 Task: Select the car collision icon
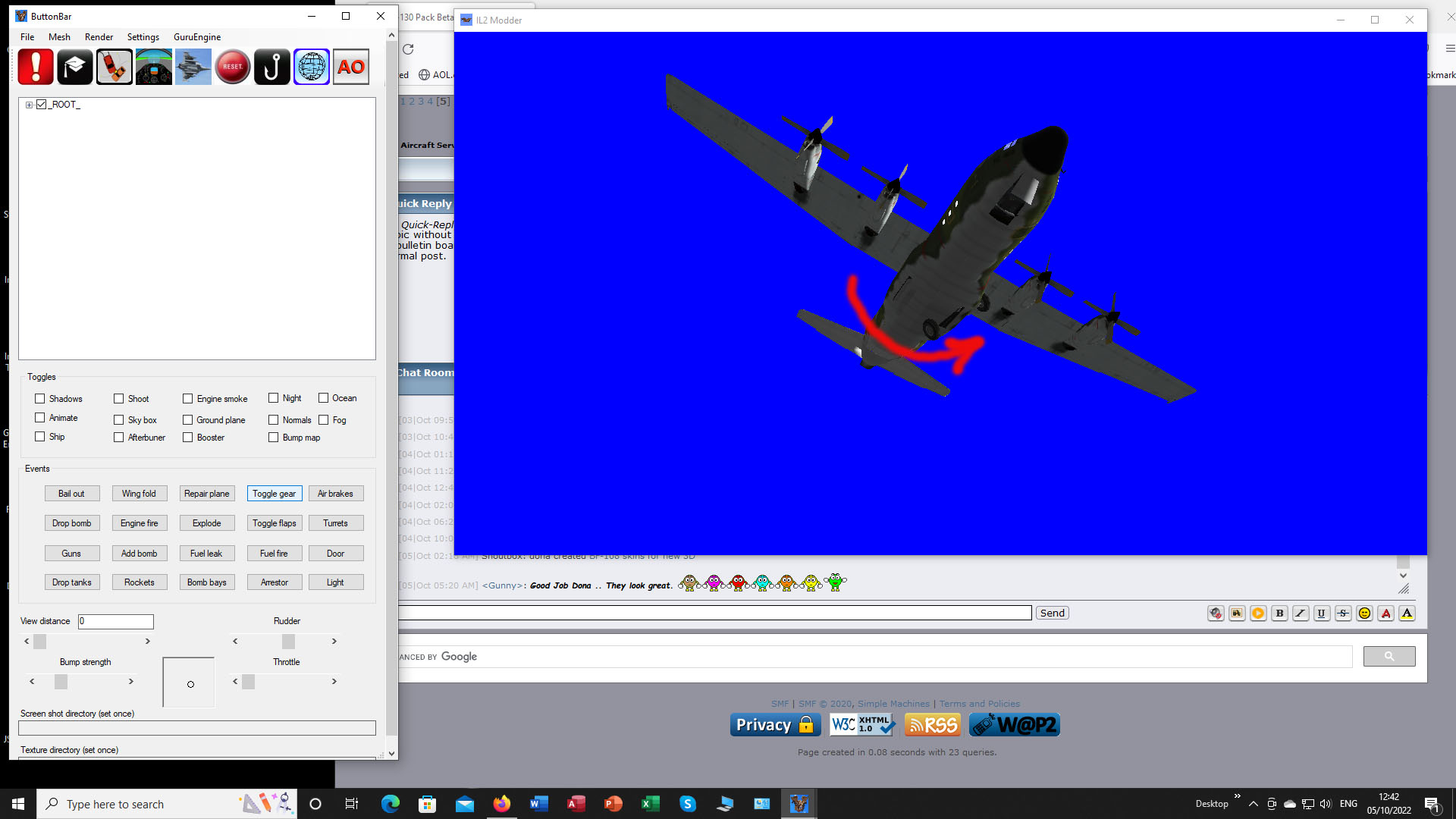point(114,67)
